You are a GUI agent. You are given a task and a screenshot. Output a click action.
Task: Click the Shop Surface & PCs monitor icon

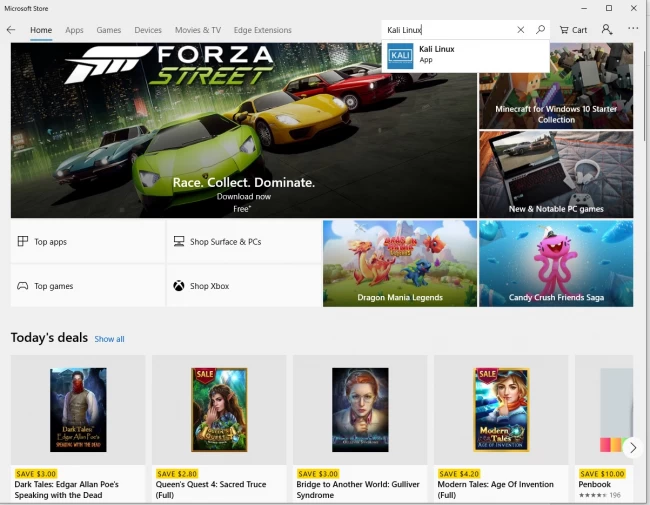click(179, 241)
